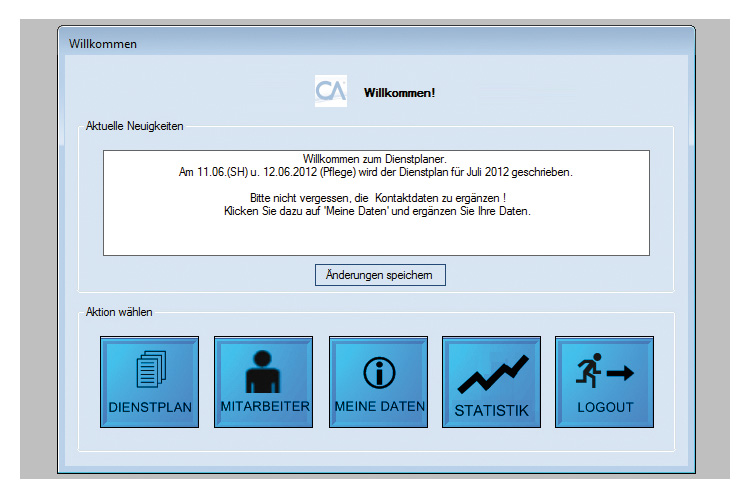
Task: Open the Statistik chart tile
Action: (x=491, y=382)
